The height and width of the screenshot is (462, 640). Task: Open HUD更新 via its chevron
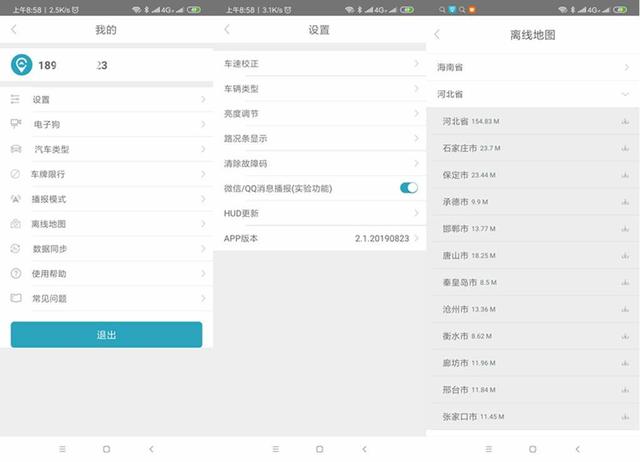[416, 213]
